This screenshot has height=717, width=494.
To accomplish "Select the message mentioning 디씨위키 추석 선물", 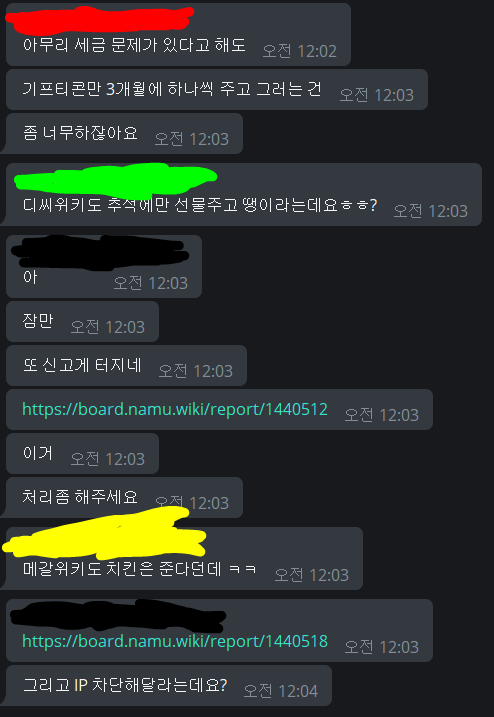I will click(200, 205).
